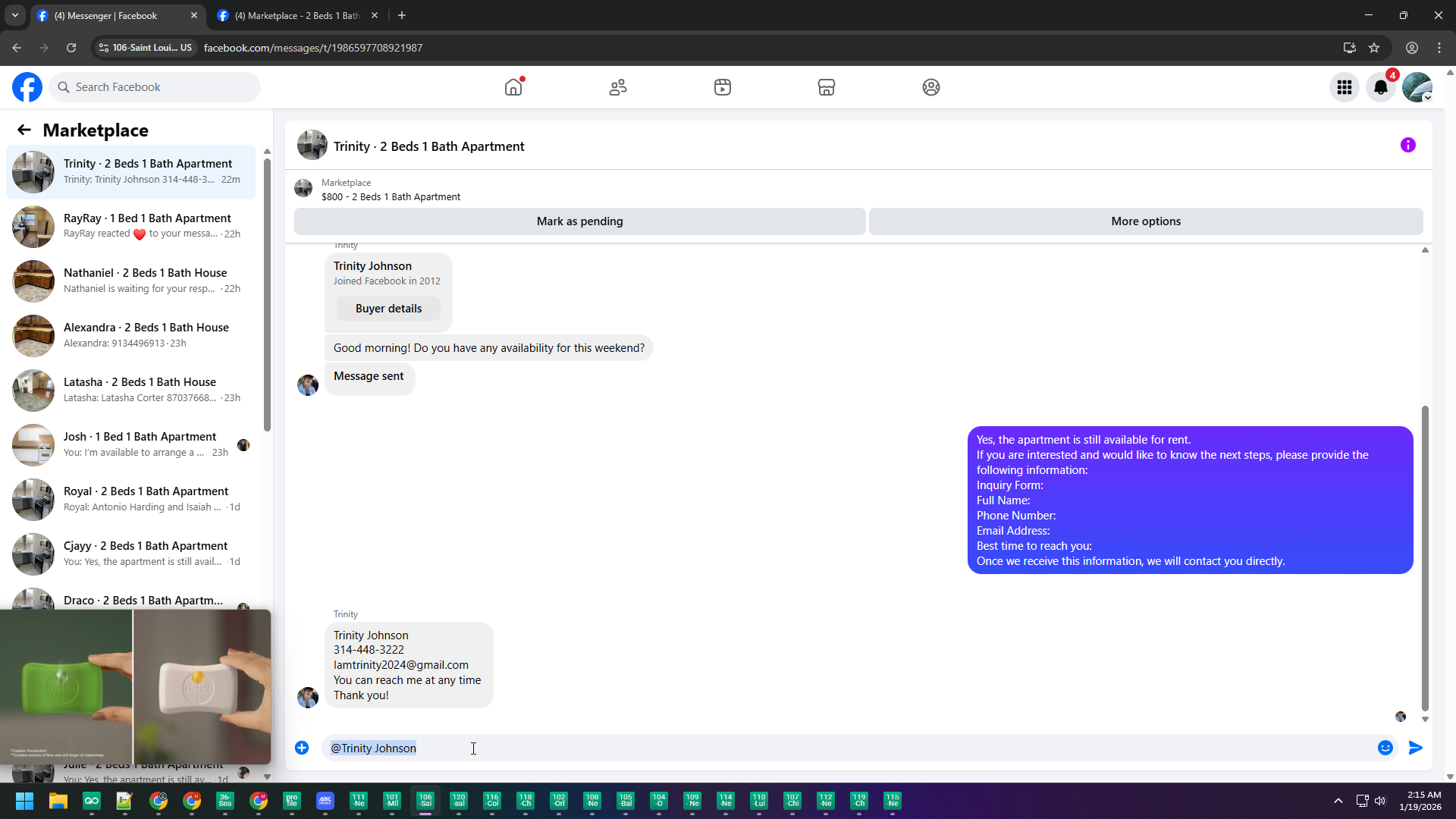Choose an emoji in the composer
The image size is (1456, 819).
(x=1385, y=748)
